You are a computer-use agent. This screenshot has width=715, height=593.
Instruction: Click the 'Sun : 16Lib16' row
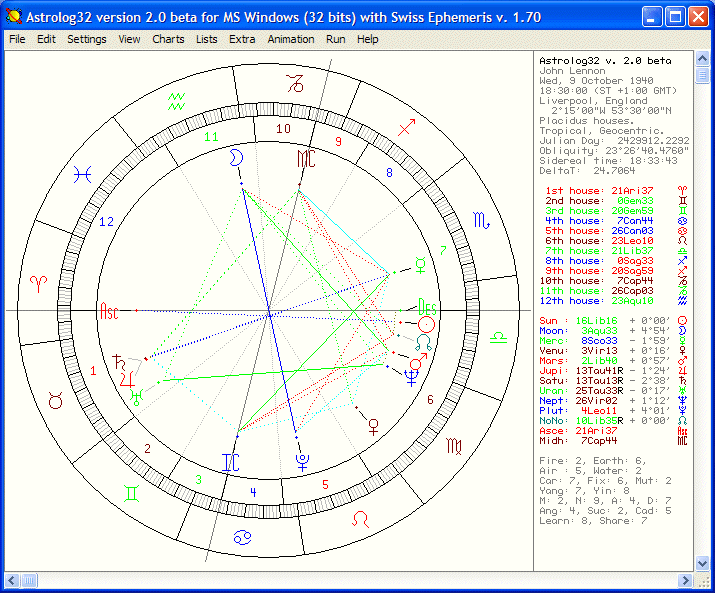[613, 321]
